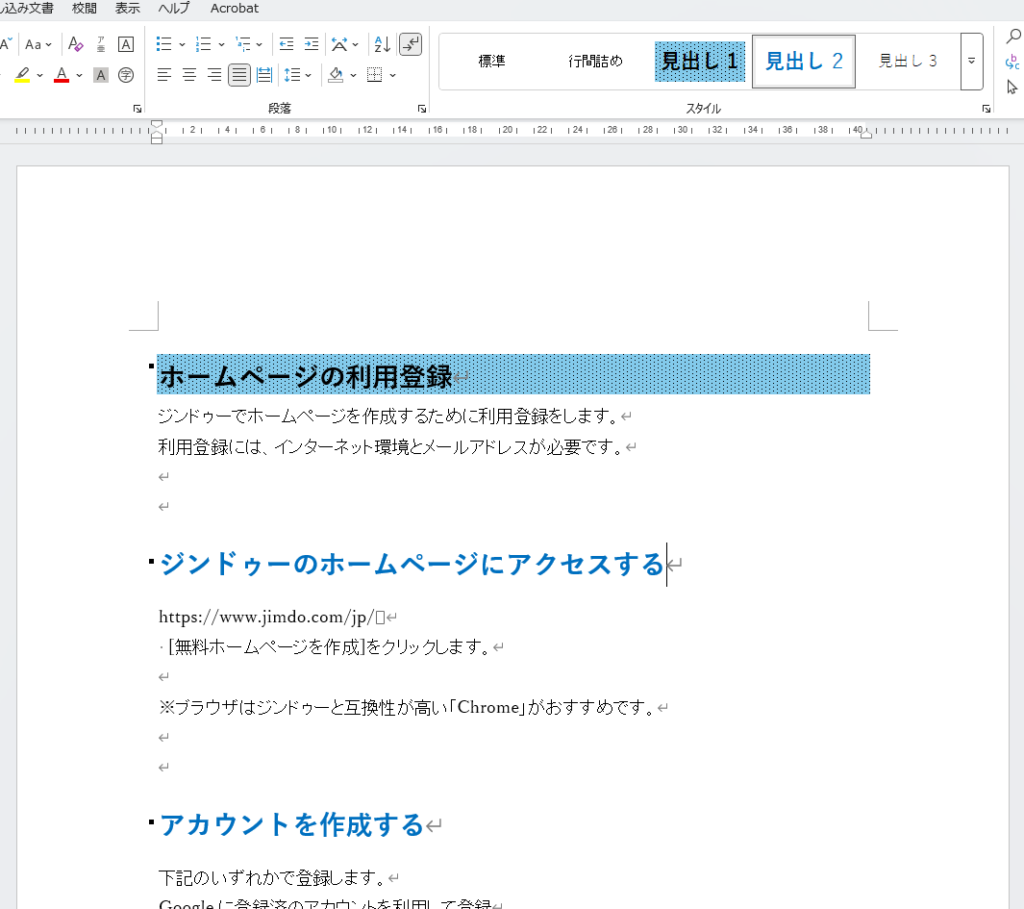Click the distributed alignment icon

(x=264, y=75)
